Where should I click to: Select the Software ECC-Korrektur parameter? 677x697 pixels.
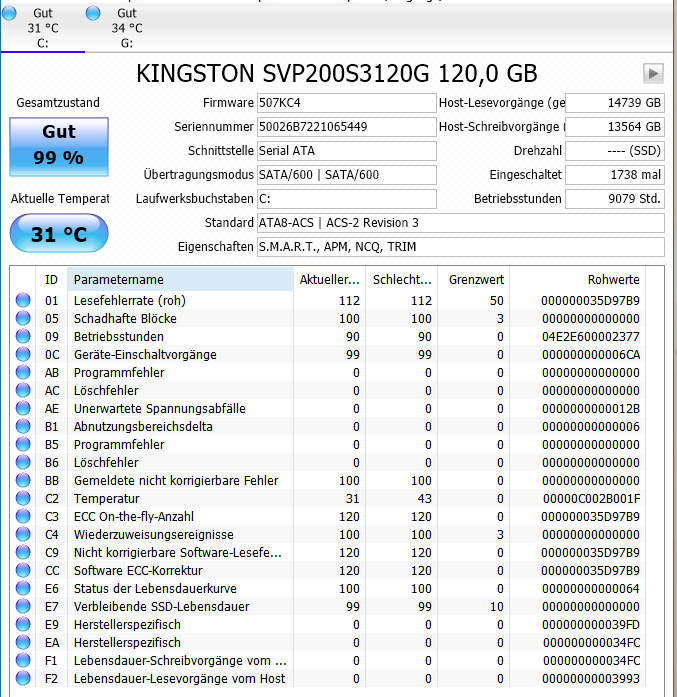138,570
